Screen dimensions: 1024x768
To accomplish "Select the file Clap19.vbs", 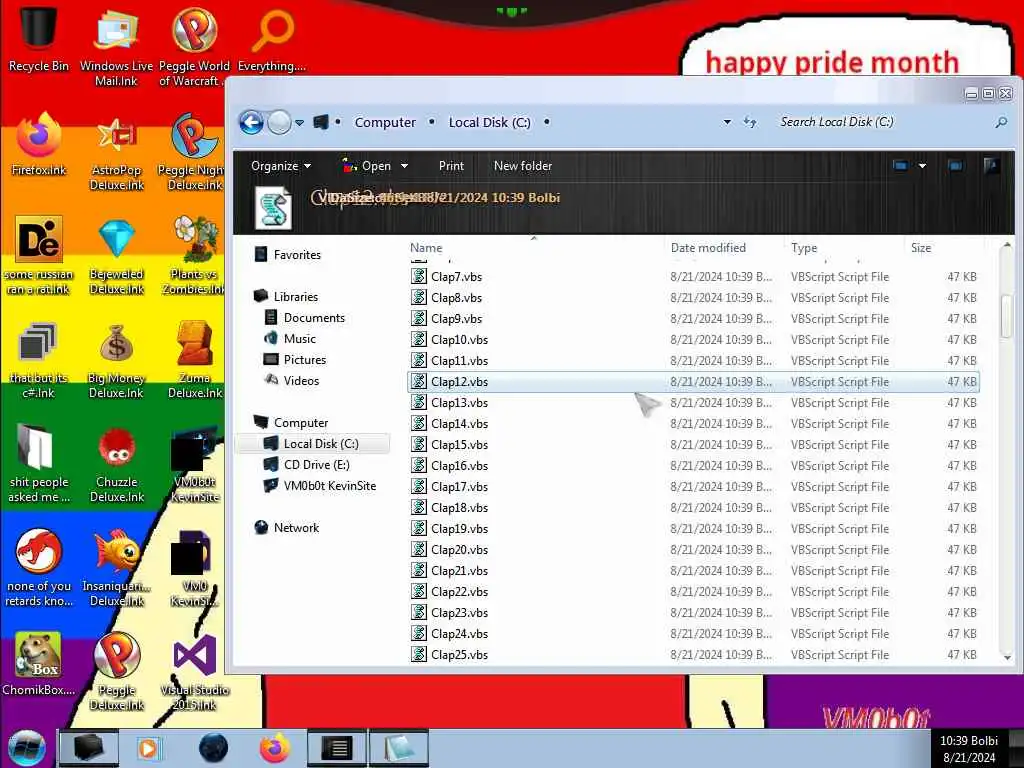I will pyautogui.click(x=459, y=528).
